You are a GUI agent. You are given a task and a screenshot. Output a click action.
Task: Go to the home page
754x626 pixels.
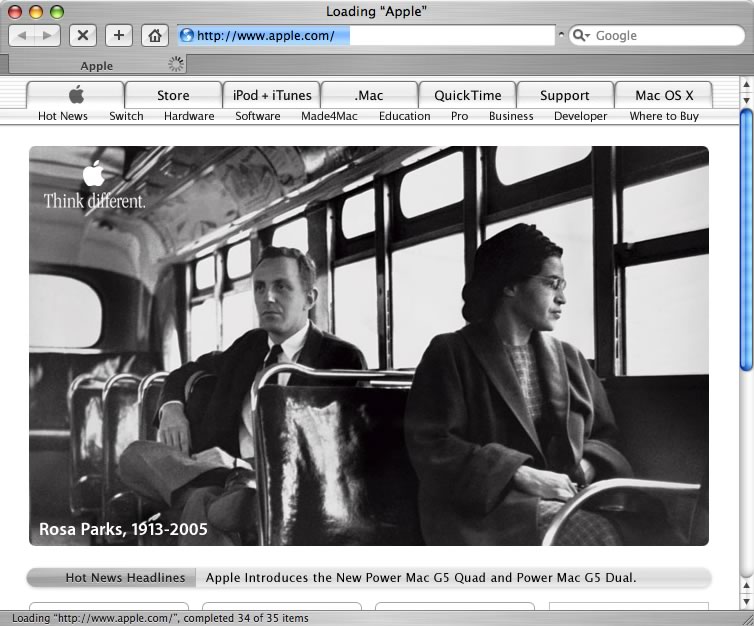(x=155, y=36)
